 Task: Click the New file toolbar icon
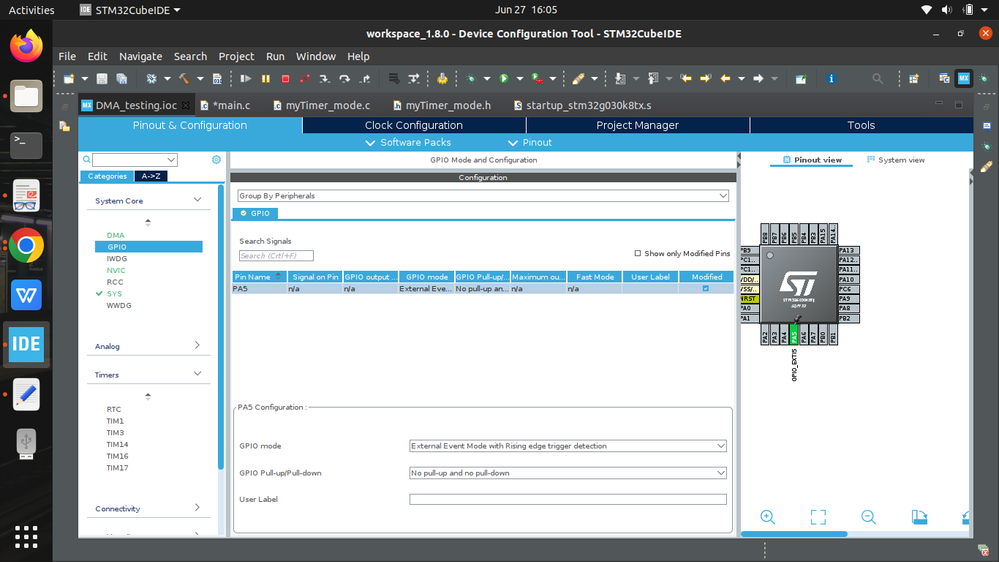point(69,79)
